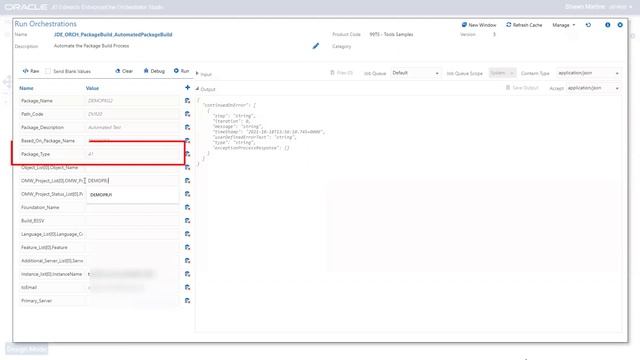Click the Language_List row action icon
The width and height of the screenshot is (640, 360).
point(187,234)
